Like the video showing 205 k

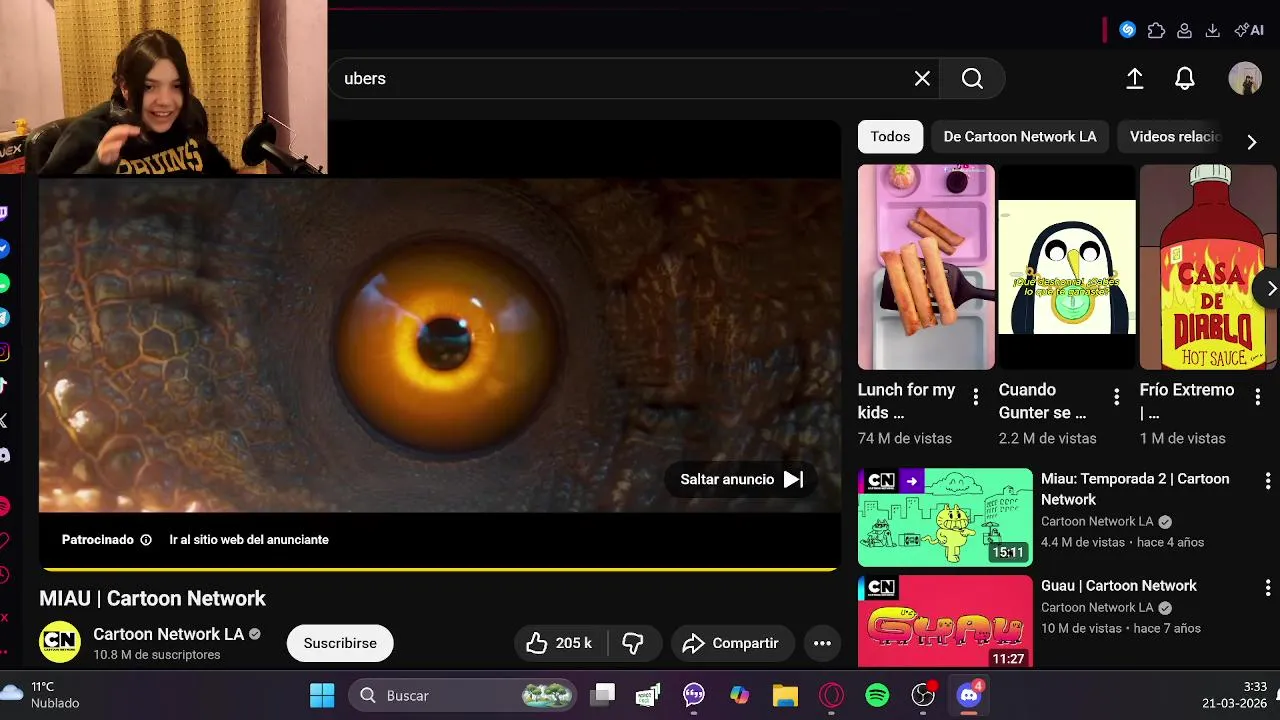click(561, 643)
